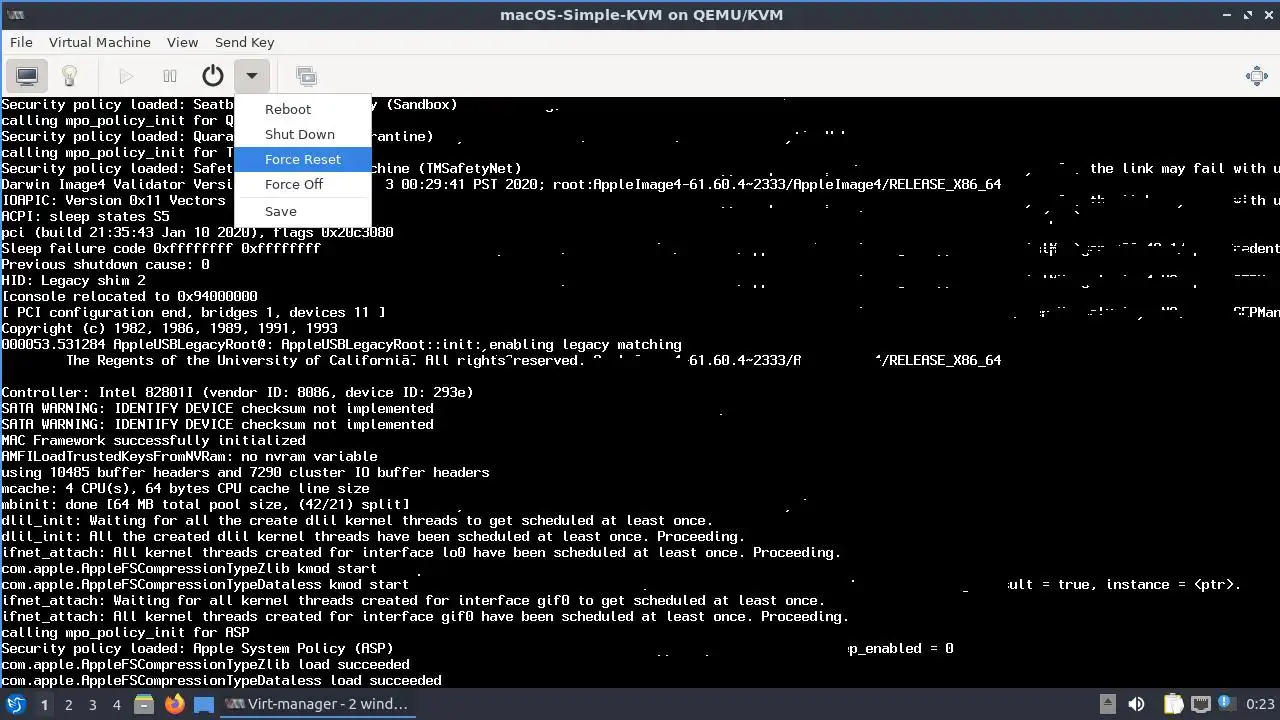Click 'AMFILoadTrustedKeysFromNVRam: no nvram variable' line

tap(190, 456)
